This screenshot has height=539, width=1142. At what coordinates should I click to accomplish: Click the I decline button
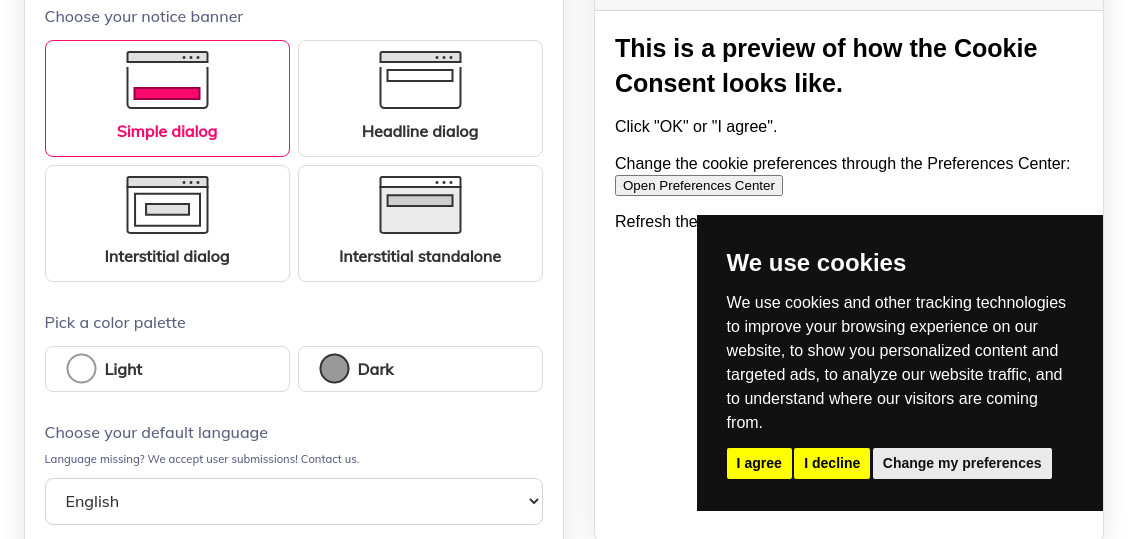(x=832, y=463)
